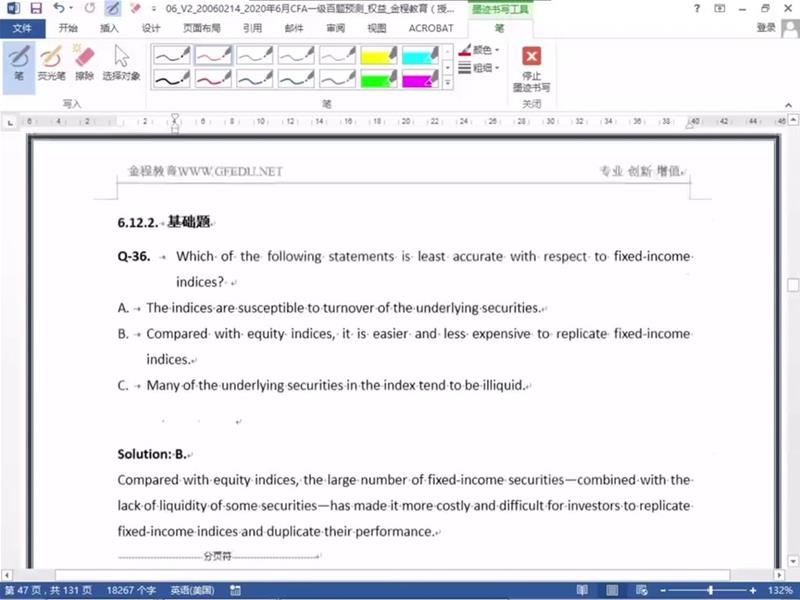Activate the 擦除 (Eraser) tool
800x600 pixels.
(84, 63)
